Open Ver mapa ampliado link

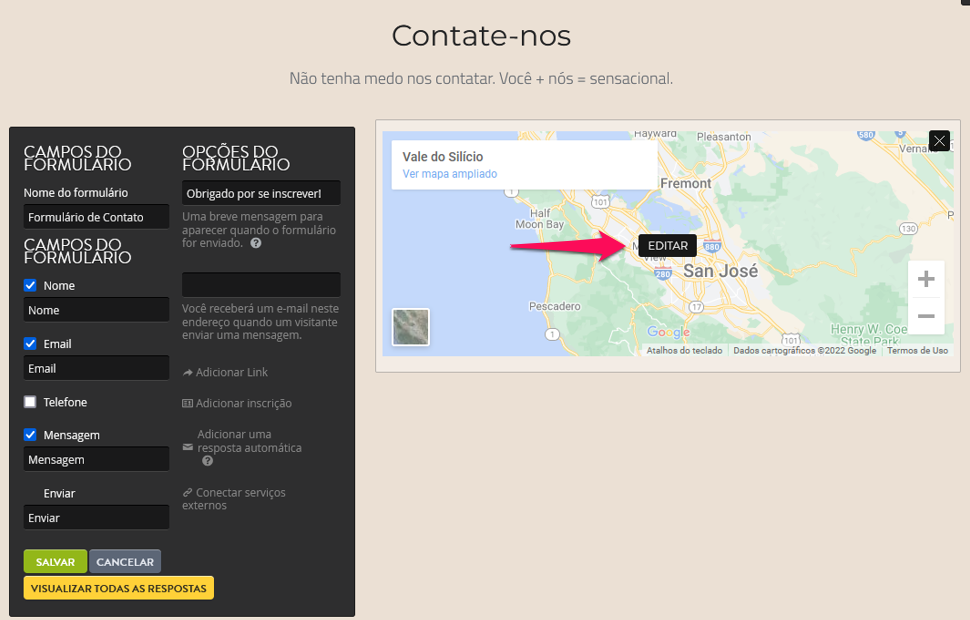click(450, 174)
